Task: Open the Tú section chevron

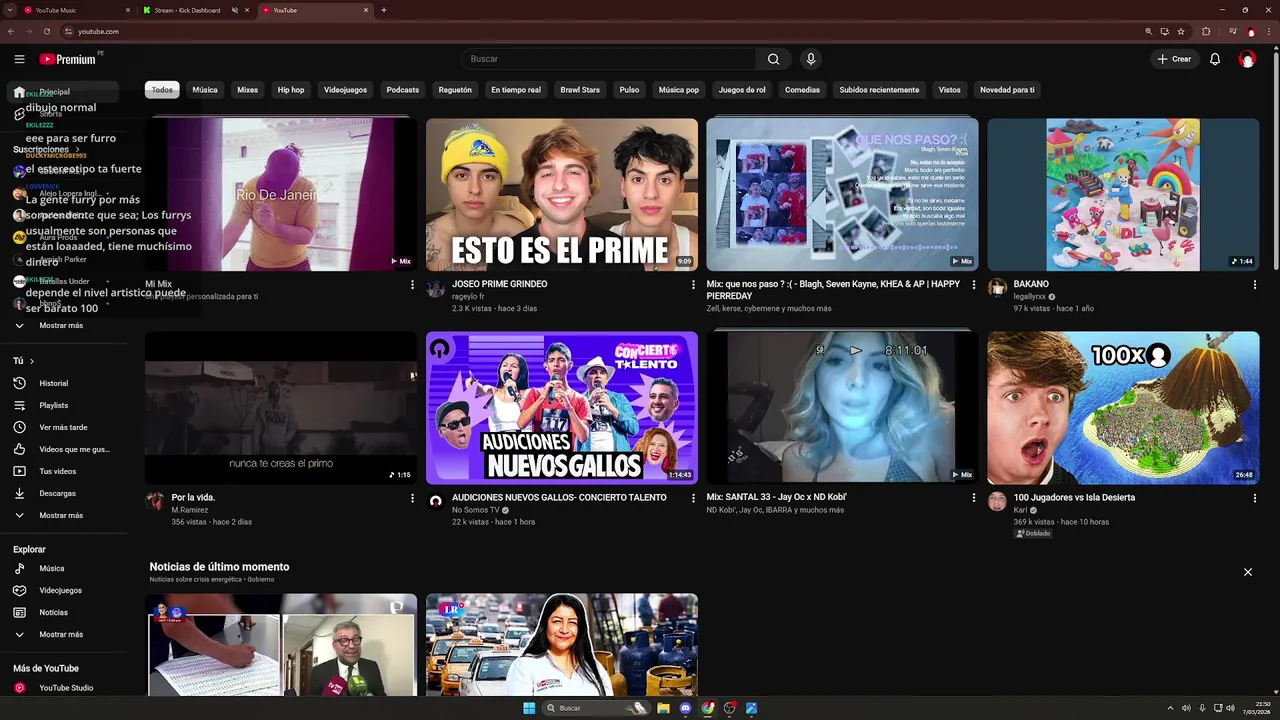Action: pos(31,361)
